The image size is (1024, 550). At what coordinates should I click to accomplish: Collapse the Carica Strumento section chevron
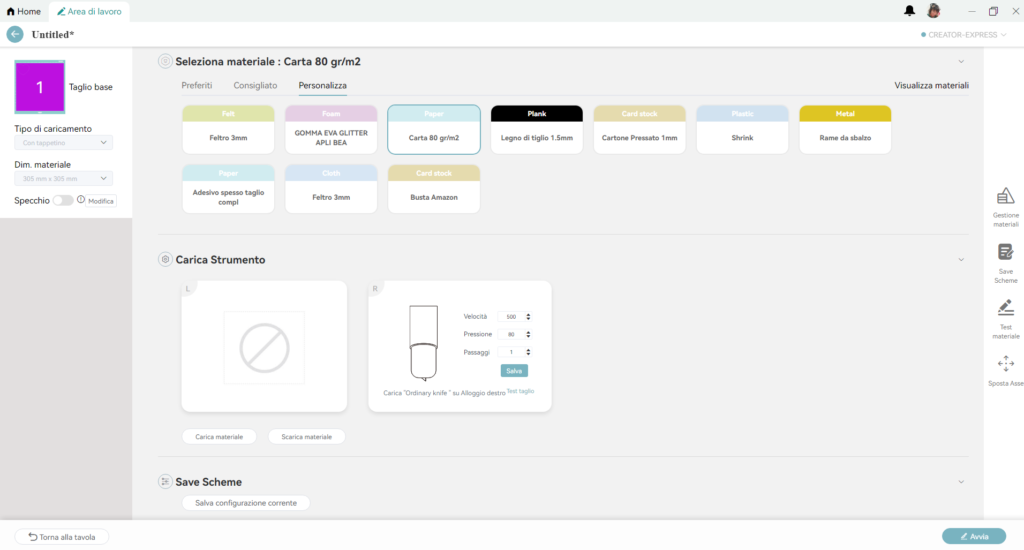961,260
